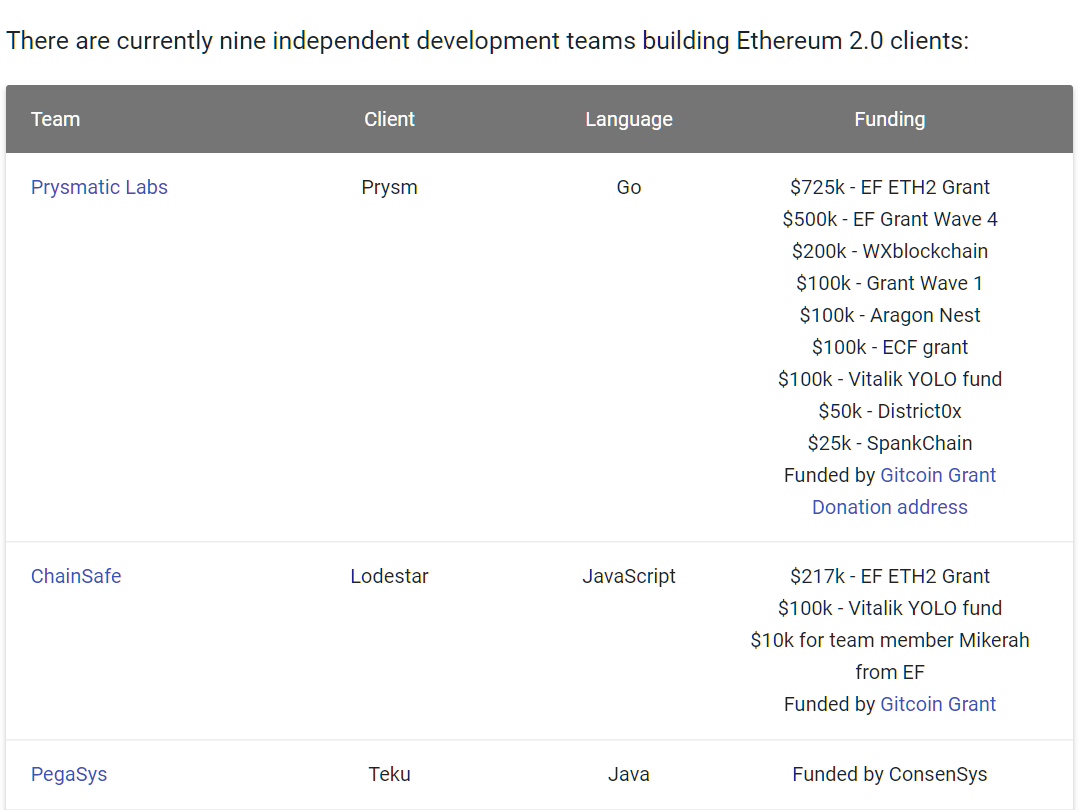Open the Donation address link
Image resolution: width=1087 pixels, height=810 pixels.
tap(889, 507)
